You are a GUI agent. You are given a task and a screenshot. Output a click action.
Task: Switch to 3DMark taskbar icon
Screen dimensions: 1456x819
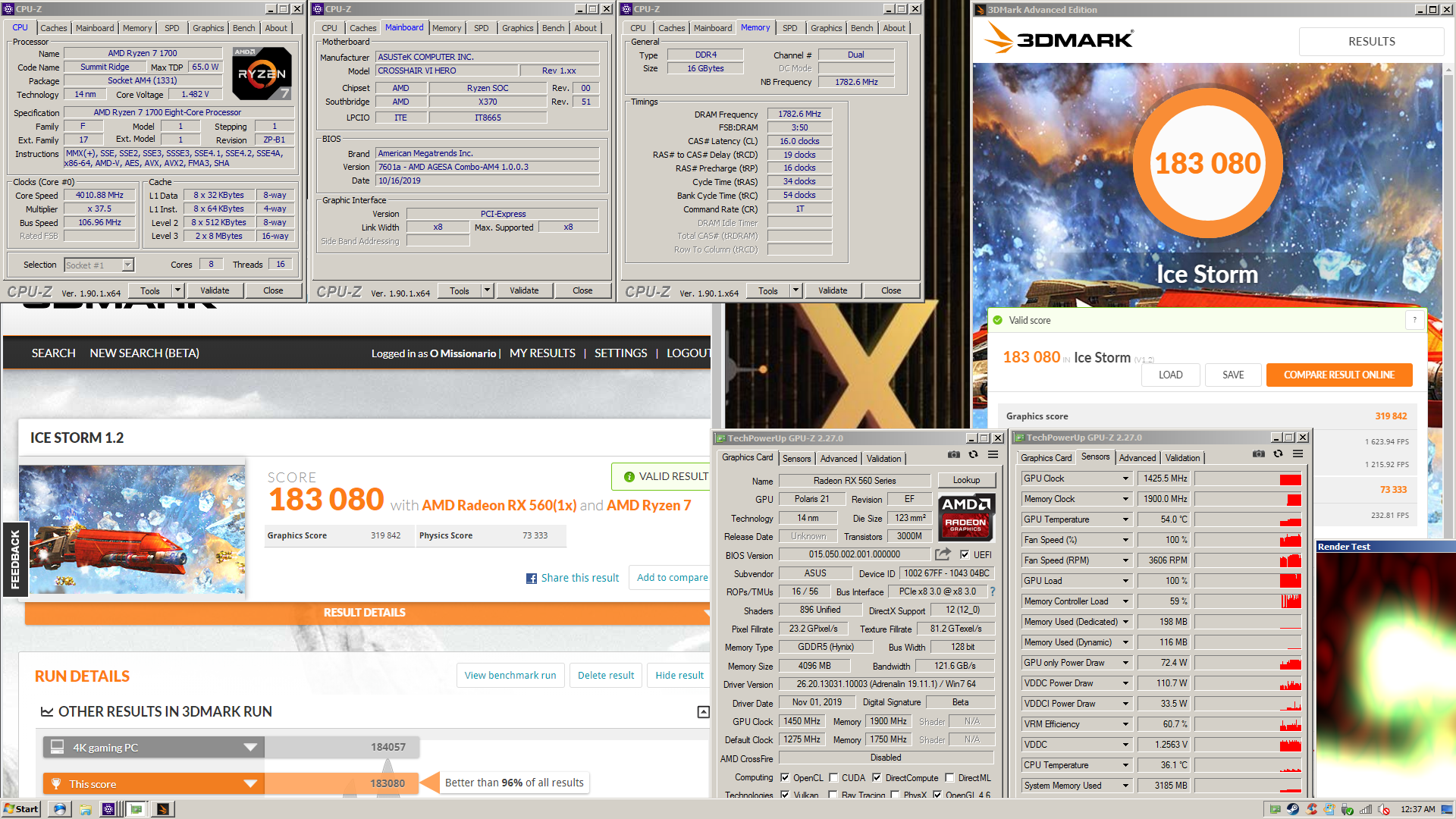162,809
